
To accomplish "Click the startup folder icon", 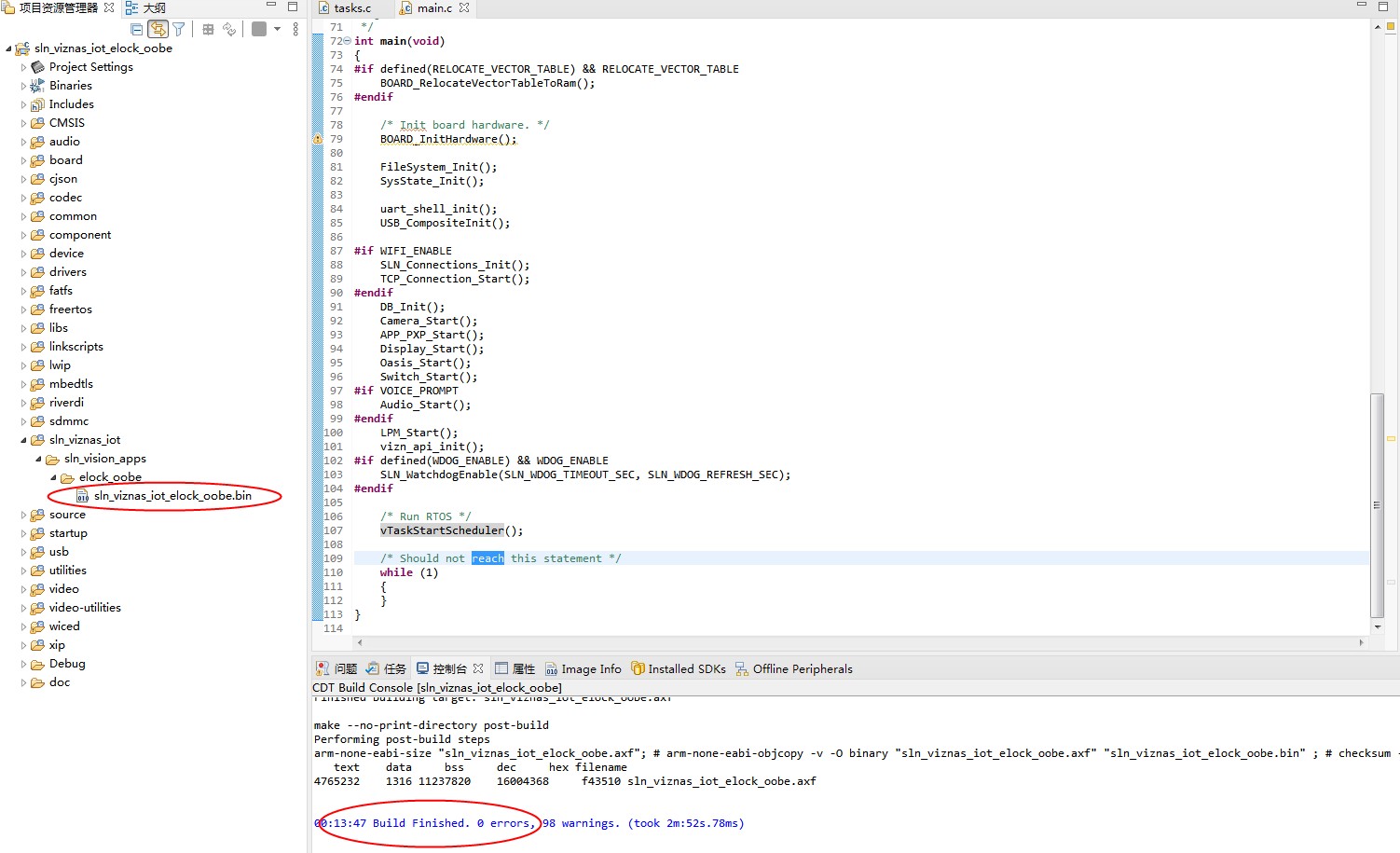I will coord(37,533).
